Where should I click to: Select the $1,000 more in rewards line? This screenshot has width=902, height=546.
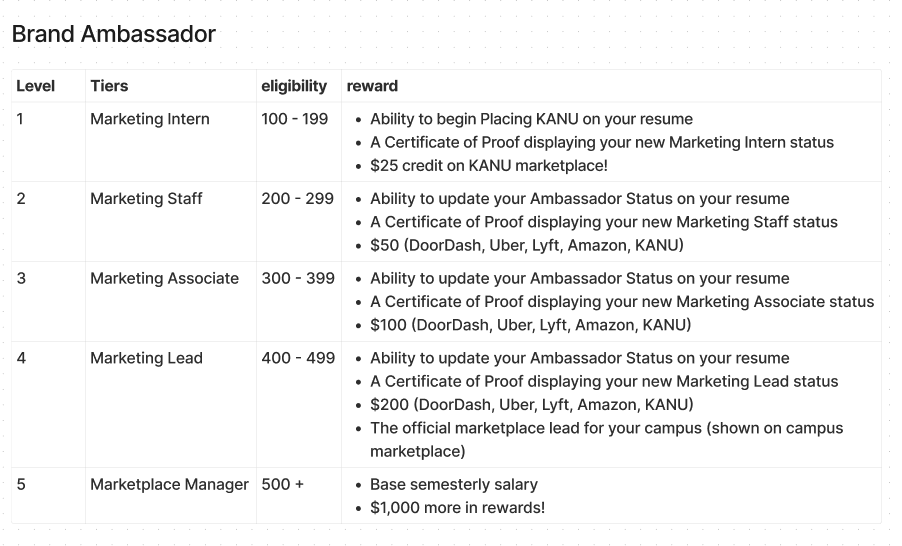pos(457,507)
